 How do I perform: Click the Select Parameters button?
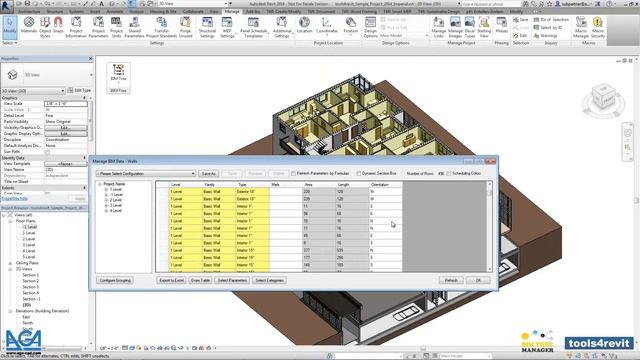coord(232,280)
